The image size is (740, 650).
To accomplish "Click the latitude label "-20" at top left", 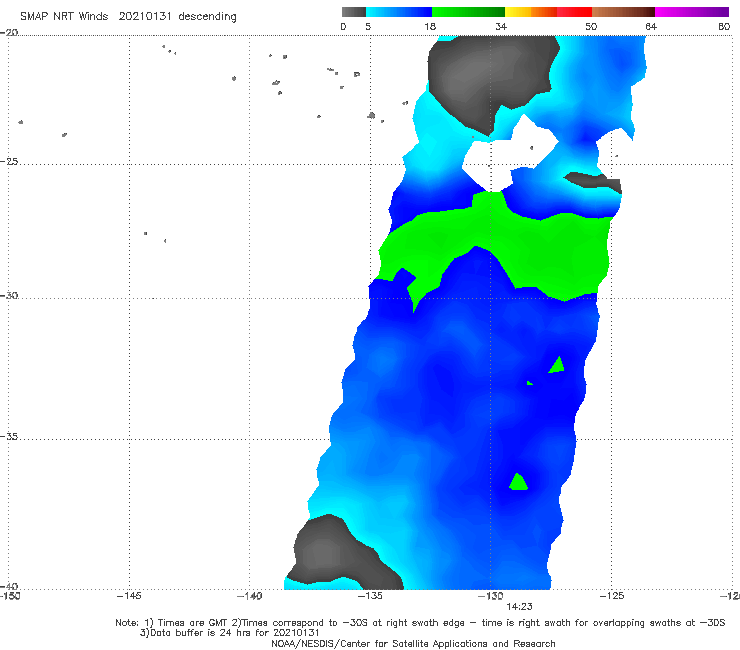I will [9, 32].
